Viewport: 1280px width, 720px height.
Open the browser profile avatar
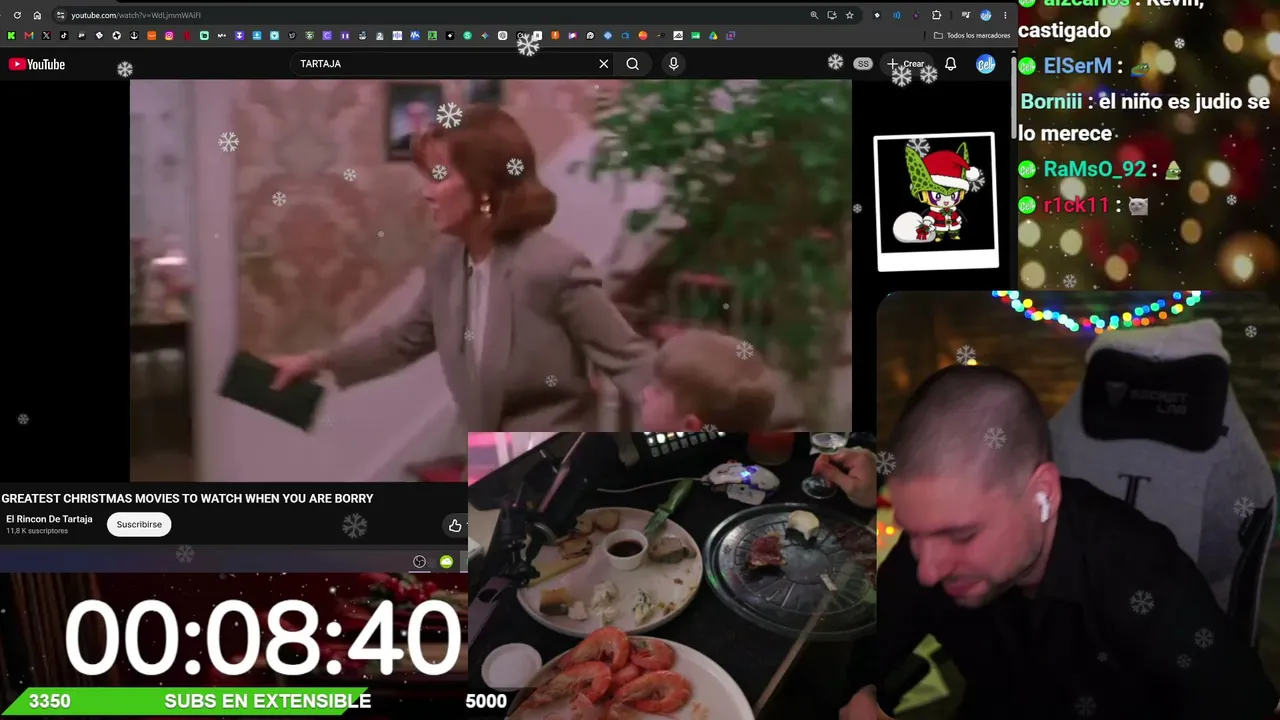(x=985, y=15)
